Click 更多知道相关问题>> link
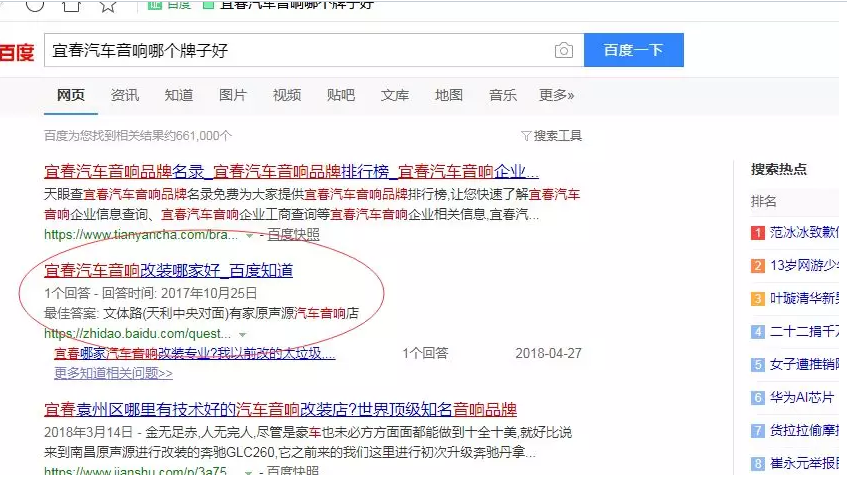847x490 pixels. coord(113,373)
